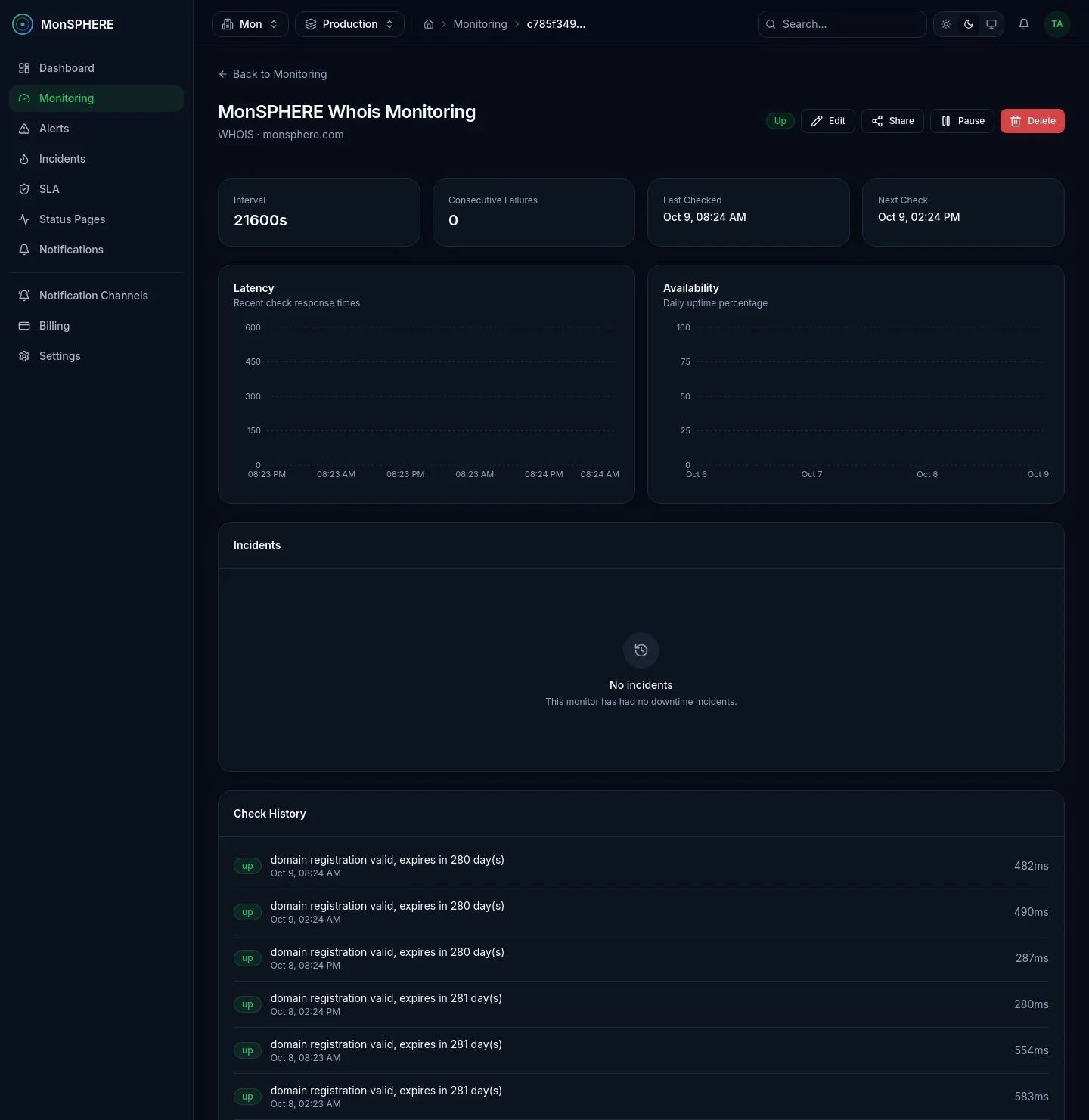Image resolution: width=1089 pixels, height=1120 pixels.
Task: Click the 280ms latency value
Action: [x=1032, y=1004]
